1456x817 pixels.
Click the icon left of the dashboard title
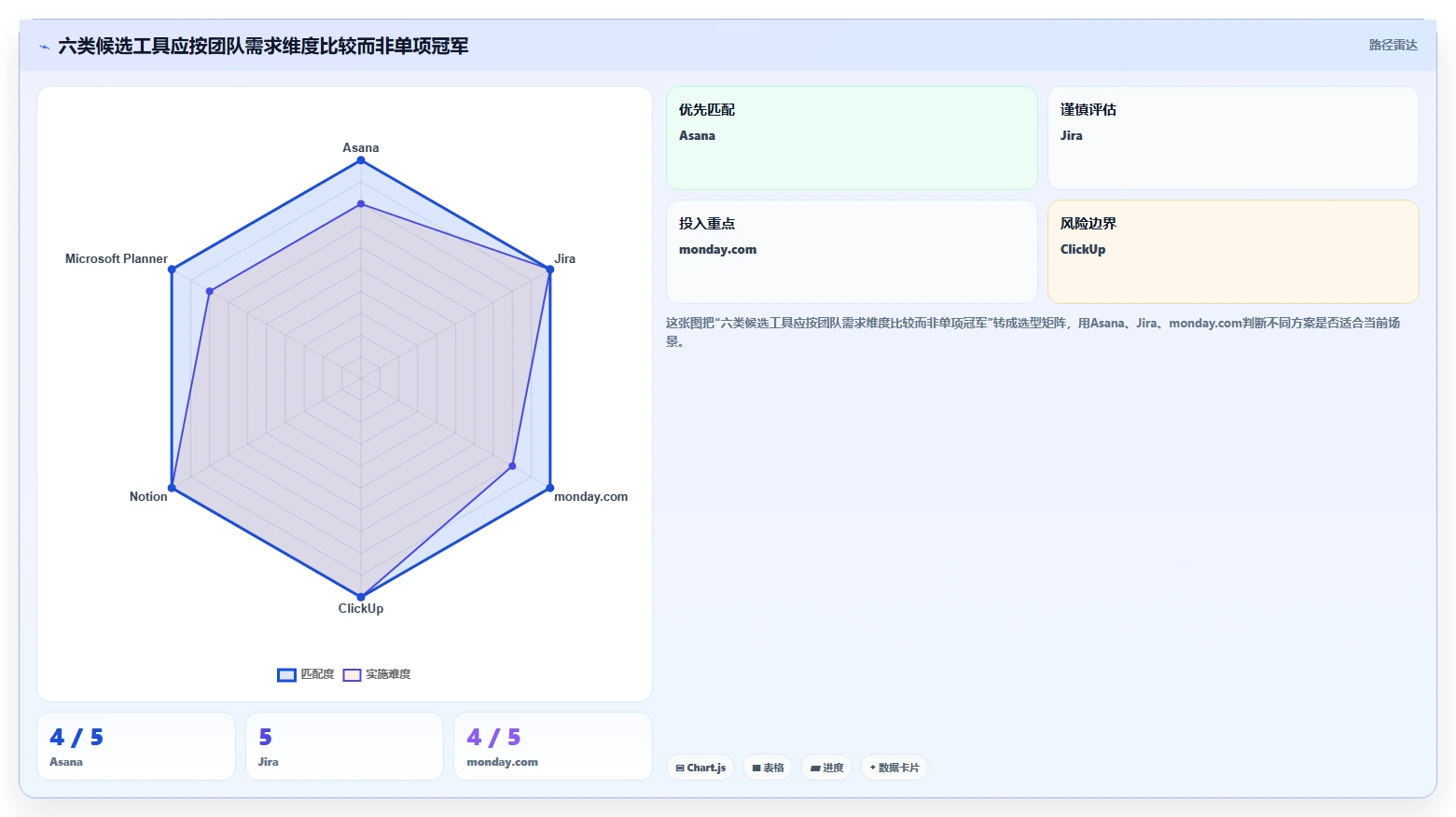pos(44,47)
